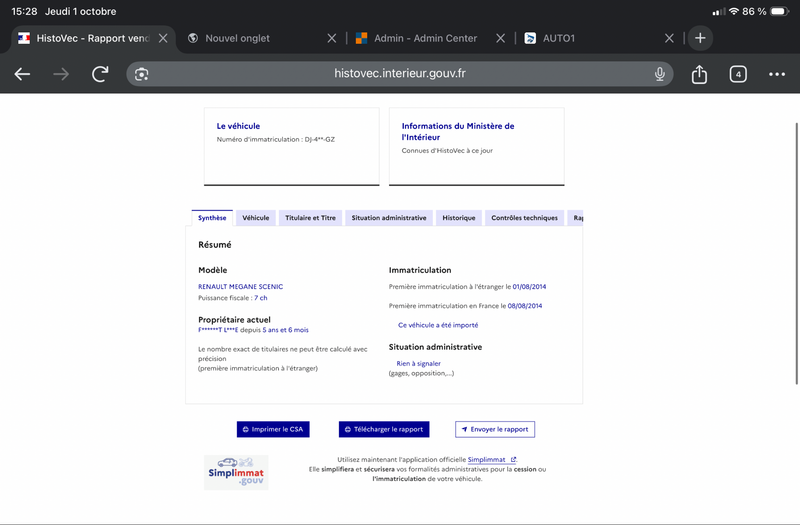The width and height of the screenshot is (800, 525).
Task: Click the browser forward arrow
Action: 61,74
